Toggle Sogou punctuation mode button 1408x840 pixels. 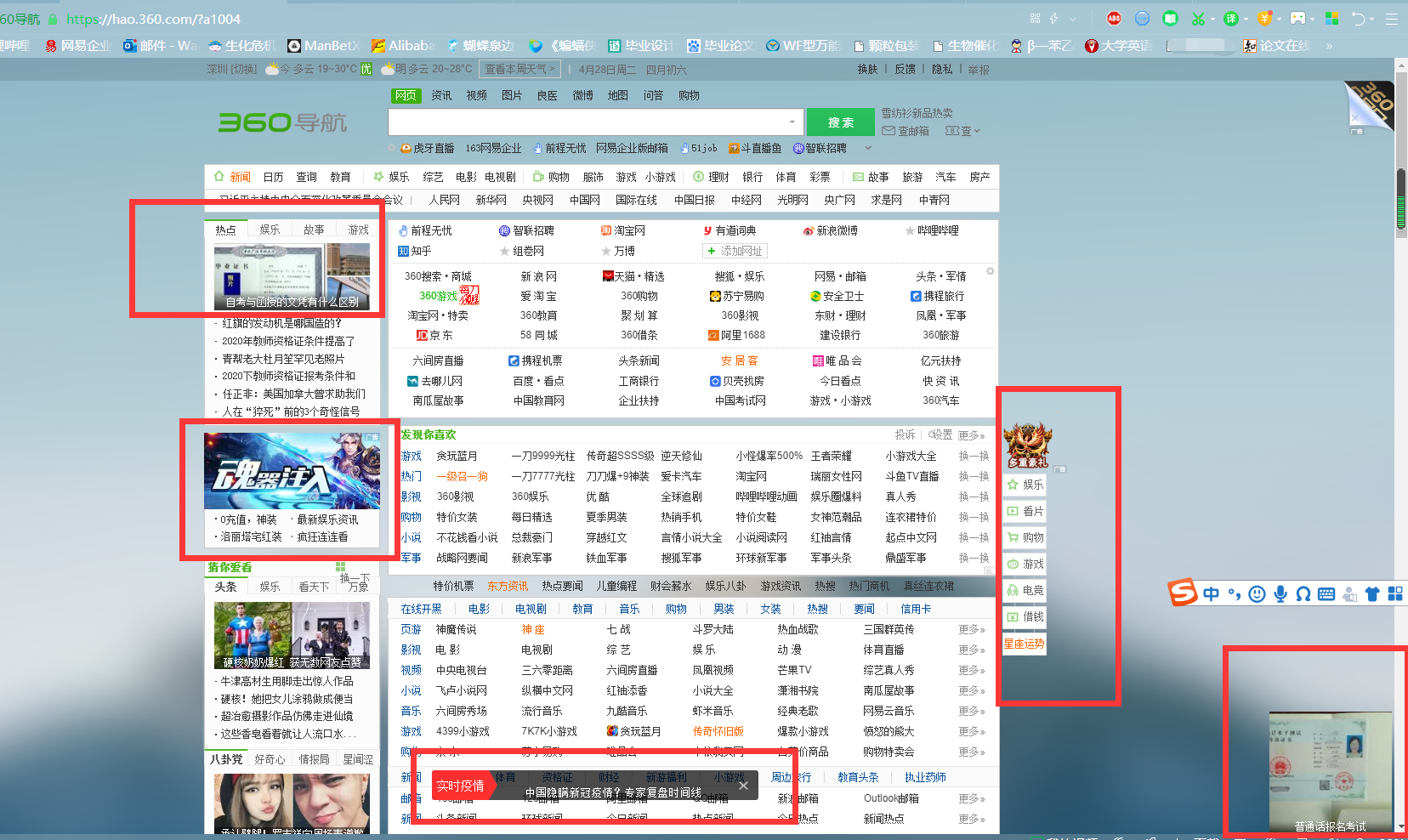[1235, 594]
